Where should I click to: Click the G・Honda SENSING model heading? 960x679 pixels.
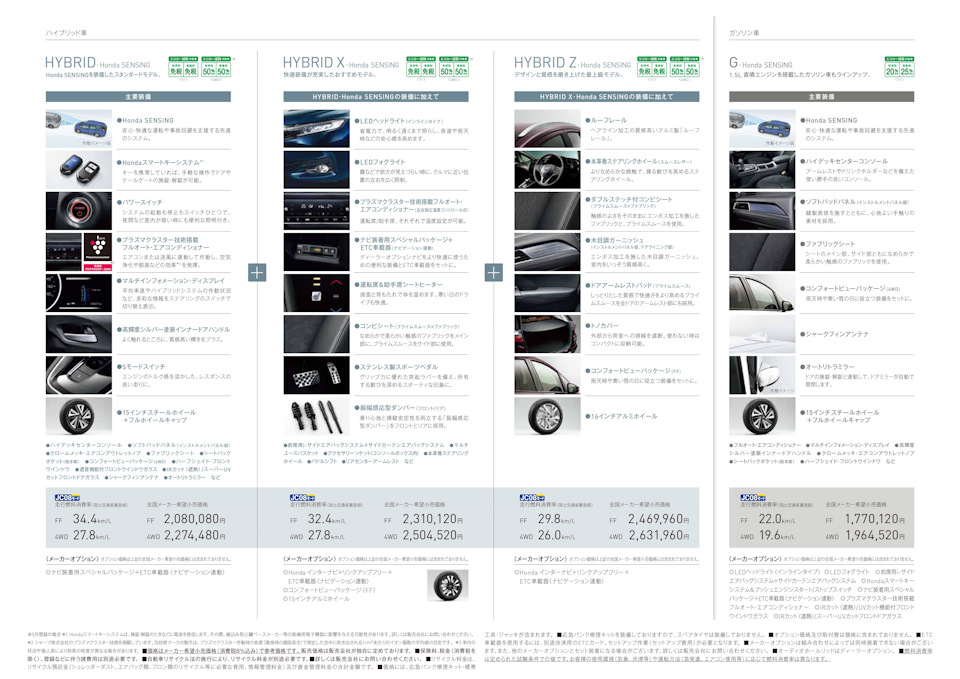click(761, 63)
